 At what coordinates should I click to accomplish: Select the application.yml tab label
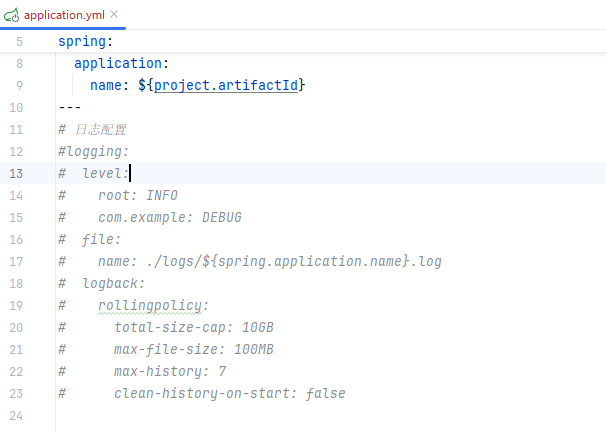click(64, 15)
